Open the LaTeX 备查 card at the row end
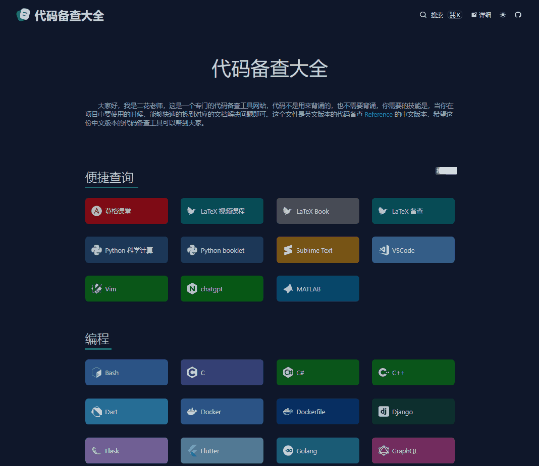Screen dimensions: 539x466 [x=414, y=211]
